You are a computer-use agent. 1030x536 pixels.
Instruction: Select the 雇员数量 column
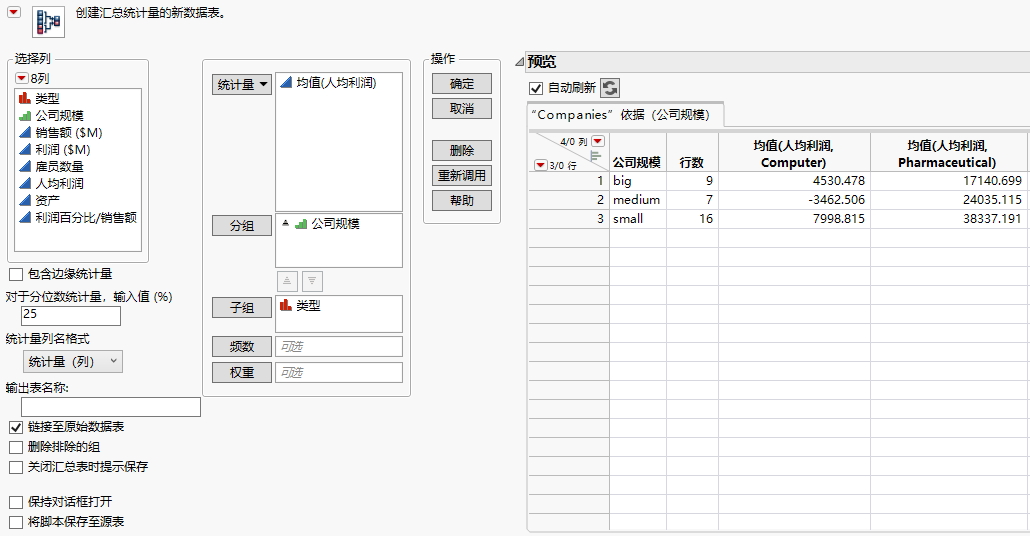(x=59, y=167)
